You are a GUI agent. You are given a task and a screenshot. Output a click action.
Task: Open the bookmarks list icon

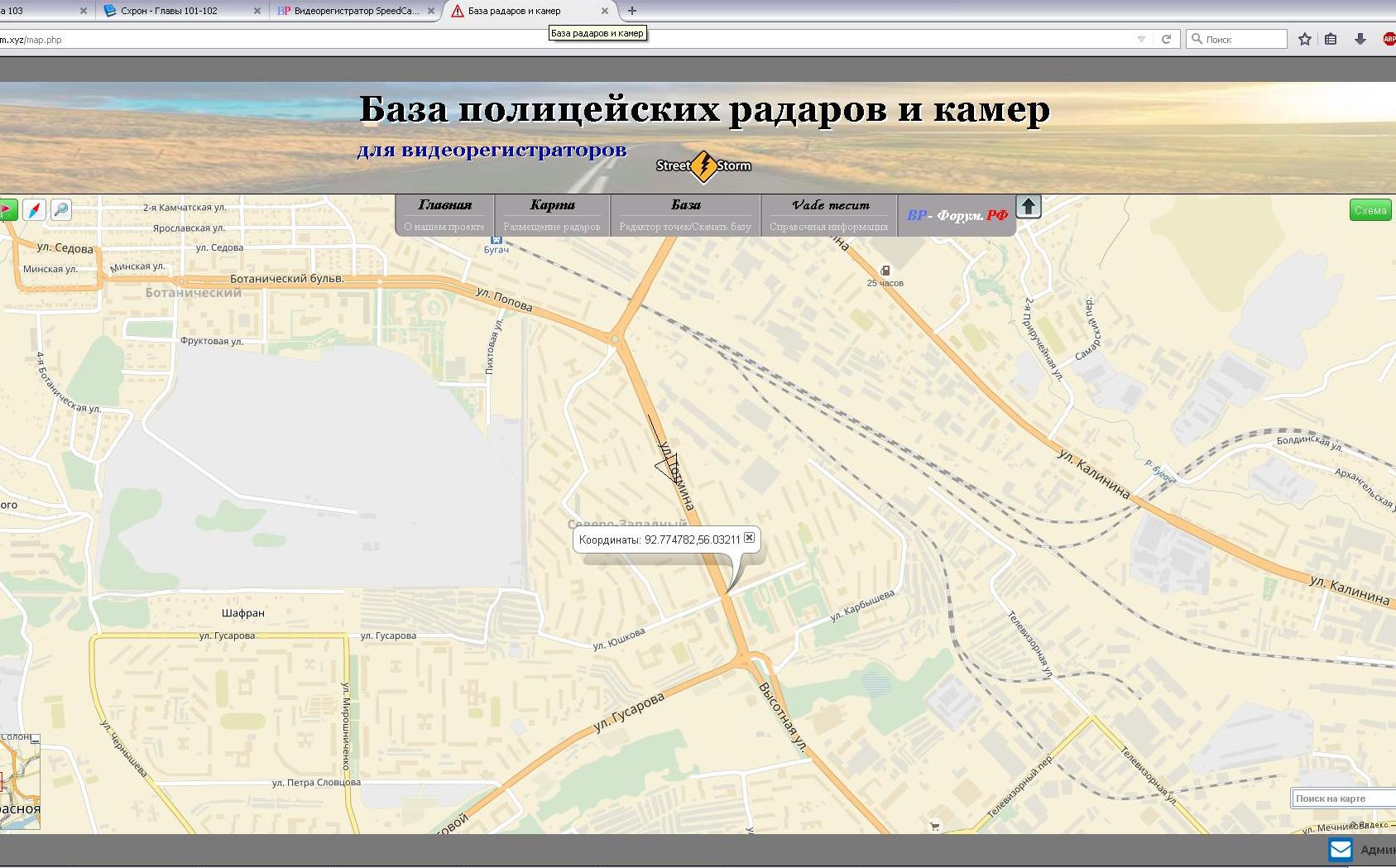1331,39
